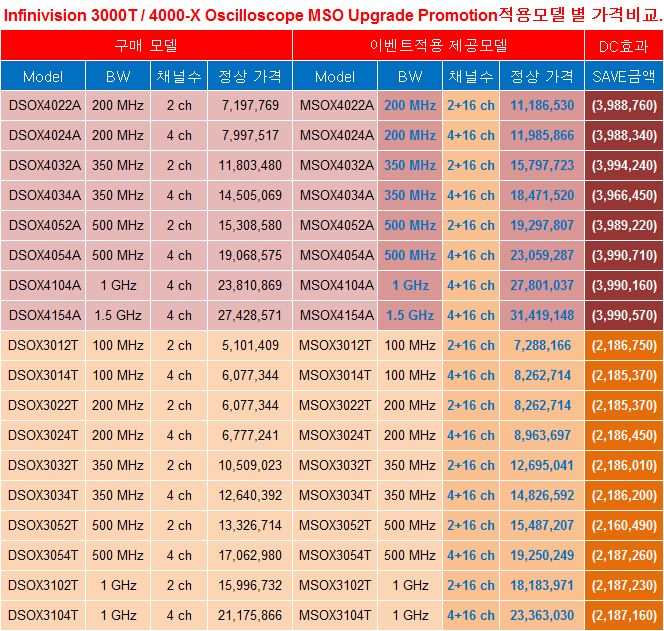This screenshot has width=664, height=631.
Task: Click save amount (2,160,490)
Action: point(624,526)
